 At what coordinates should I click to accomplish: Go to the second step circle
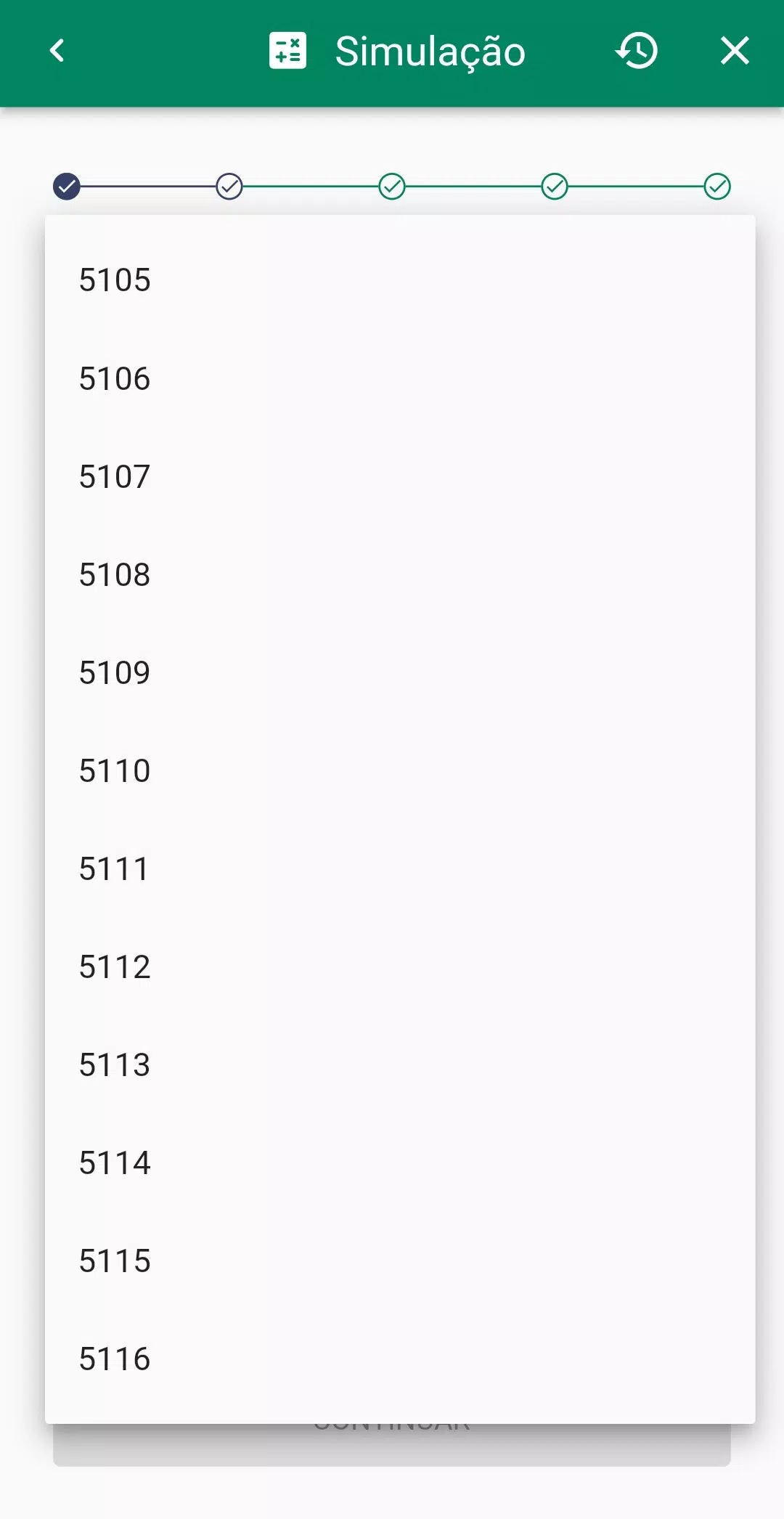coord(229,187)
